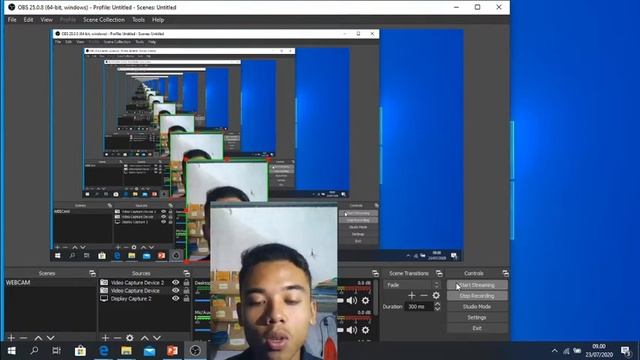This screenshot has height=360, width=640.
Task: Enable Studio Mode
Action: tap(477, 307)
